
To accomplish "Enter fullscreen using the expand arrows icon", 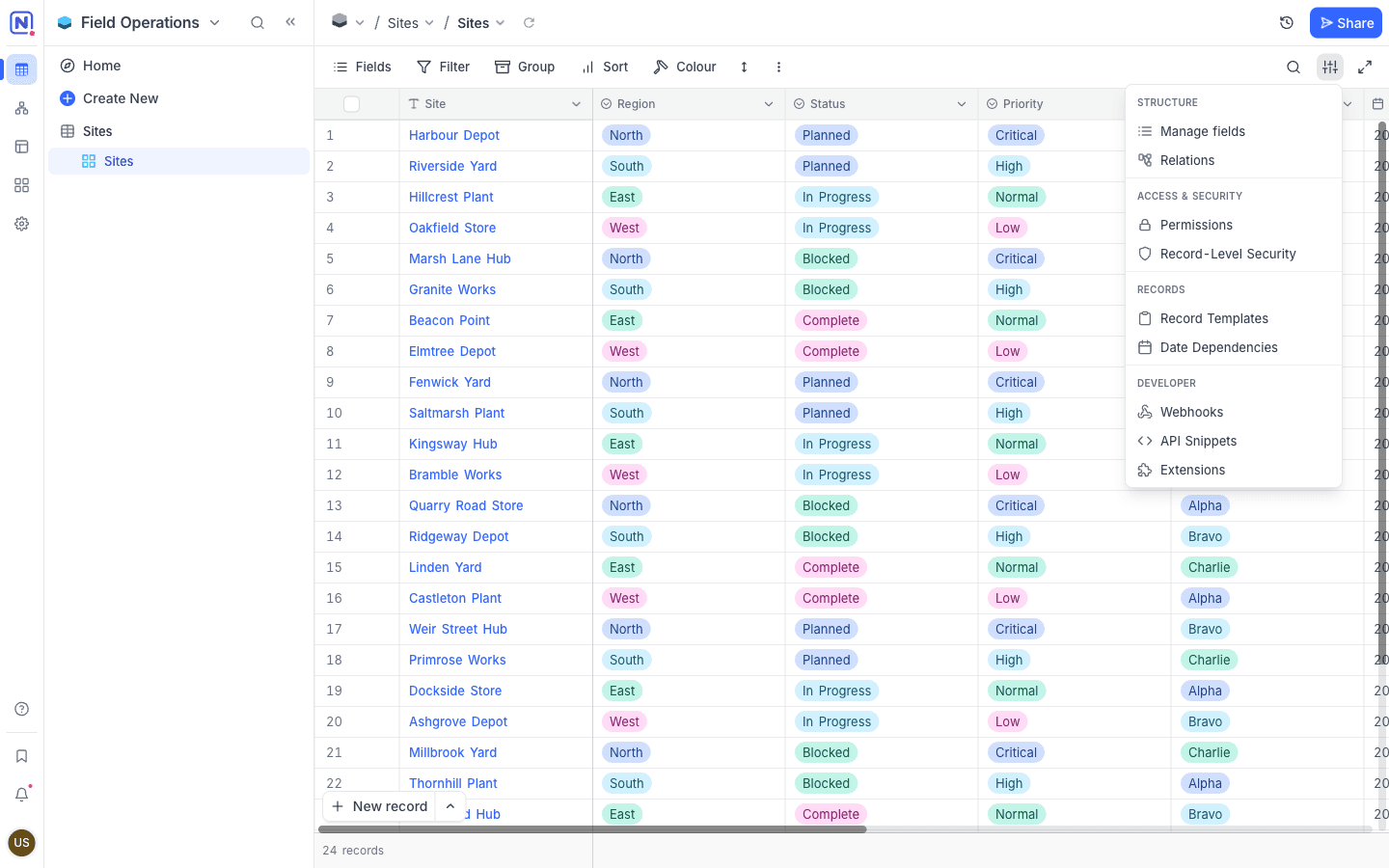I will [1365, 67].
